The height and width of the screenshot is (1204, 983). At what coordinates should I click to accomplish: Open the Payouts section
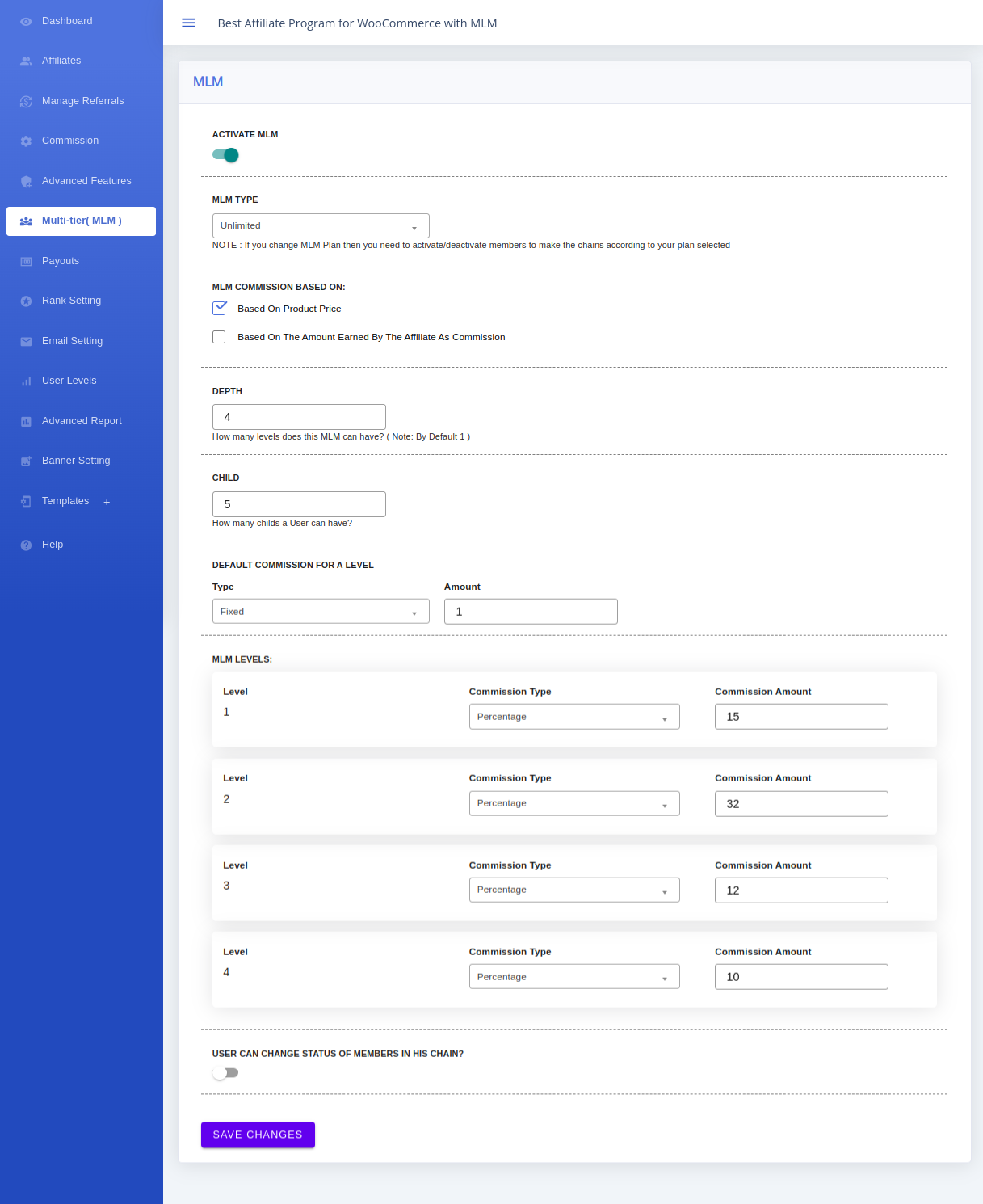click(61, 260)
